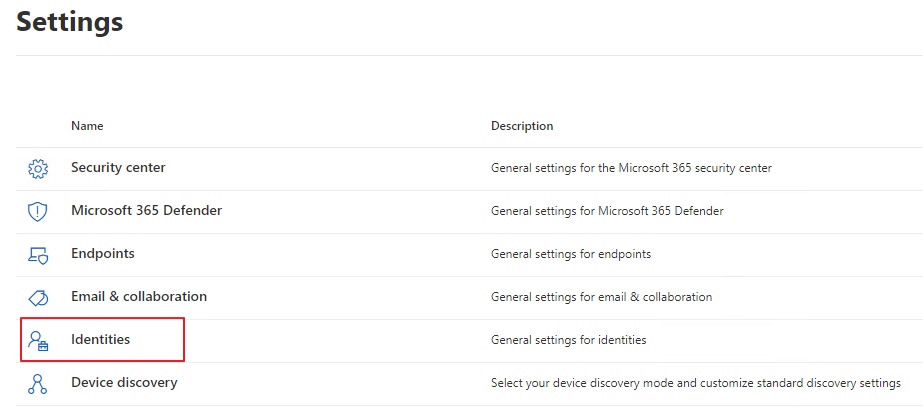Open the highlighted Identities settings
The image size is (923, 409).
(101, 340)
